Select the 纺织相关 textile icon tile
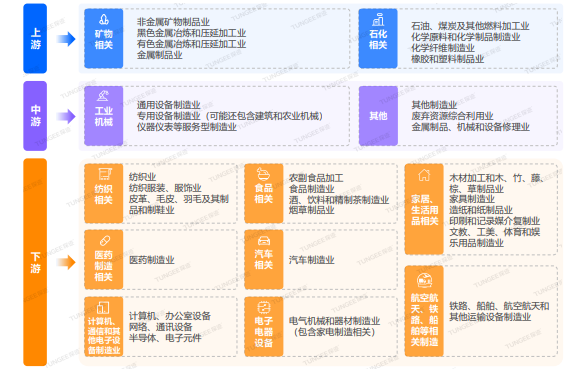The height and width of the screenshot is (369, 583). coord(103,193)
